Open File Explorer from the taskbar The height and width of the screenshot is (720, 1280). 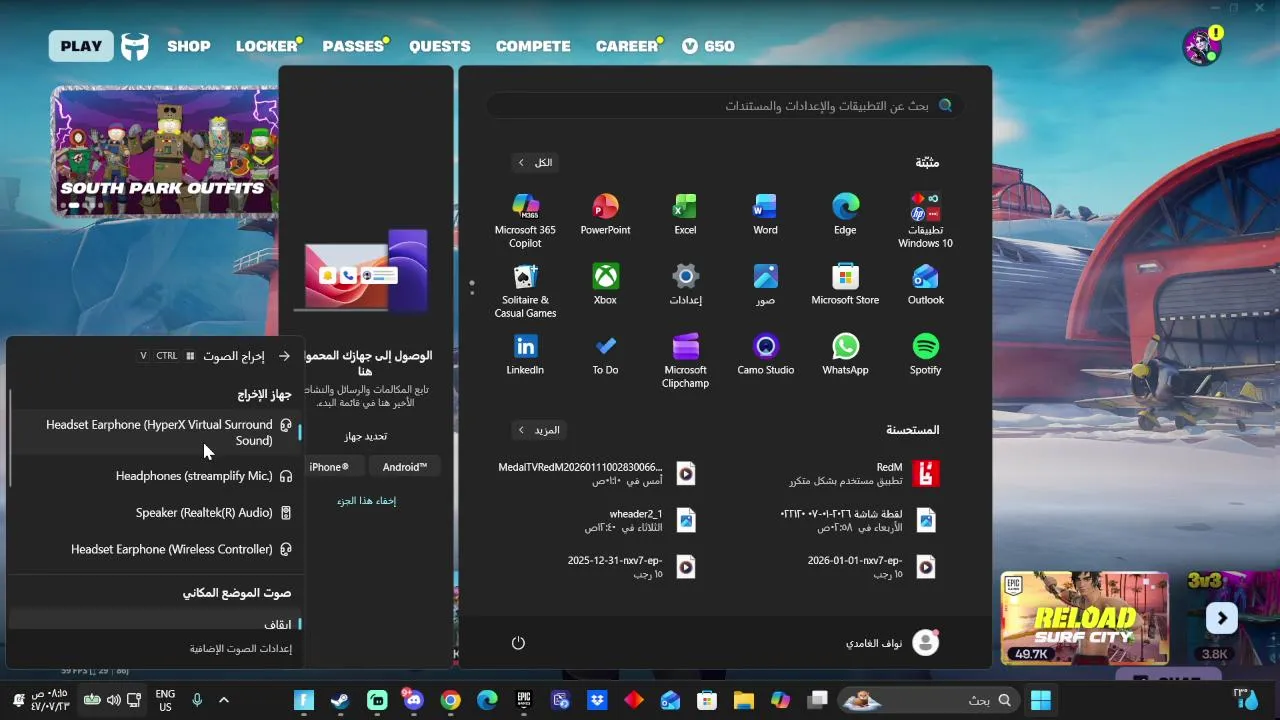pos(743,700)
